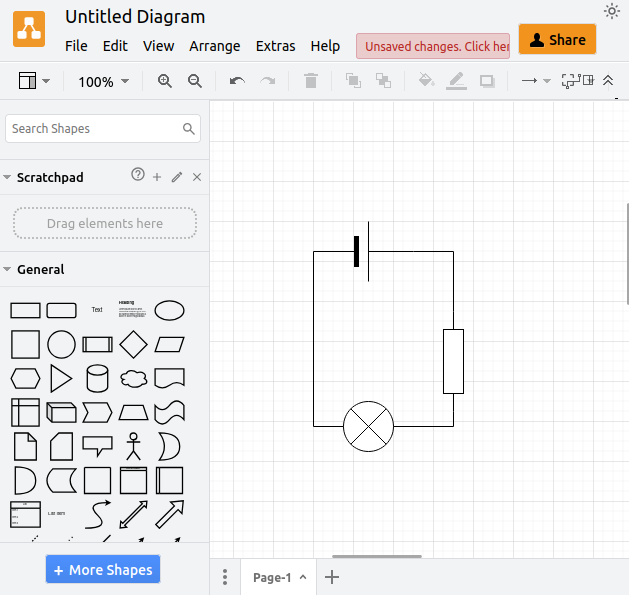
Task: Open the File menu
Action: click(x=76, y=46)
